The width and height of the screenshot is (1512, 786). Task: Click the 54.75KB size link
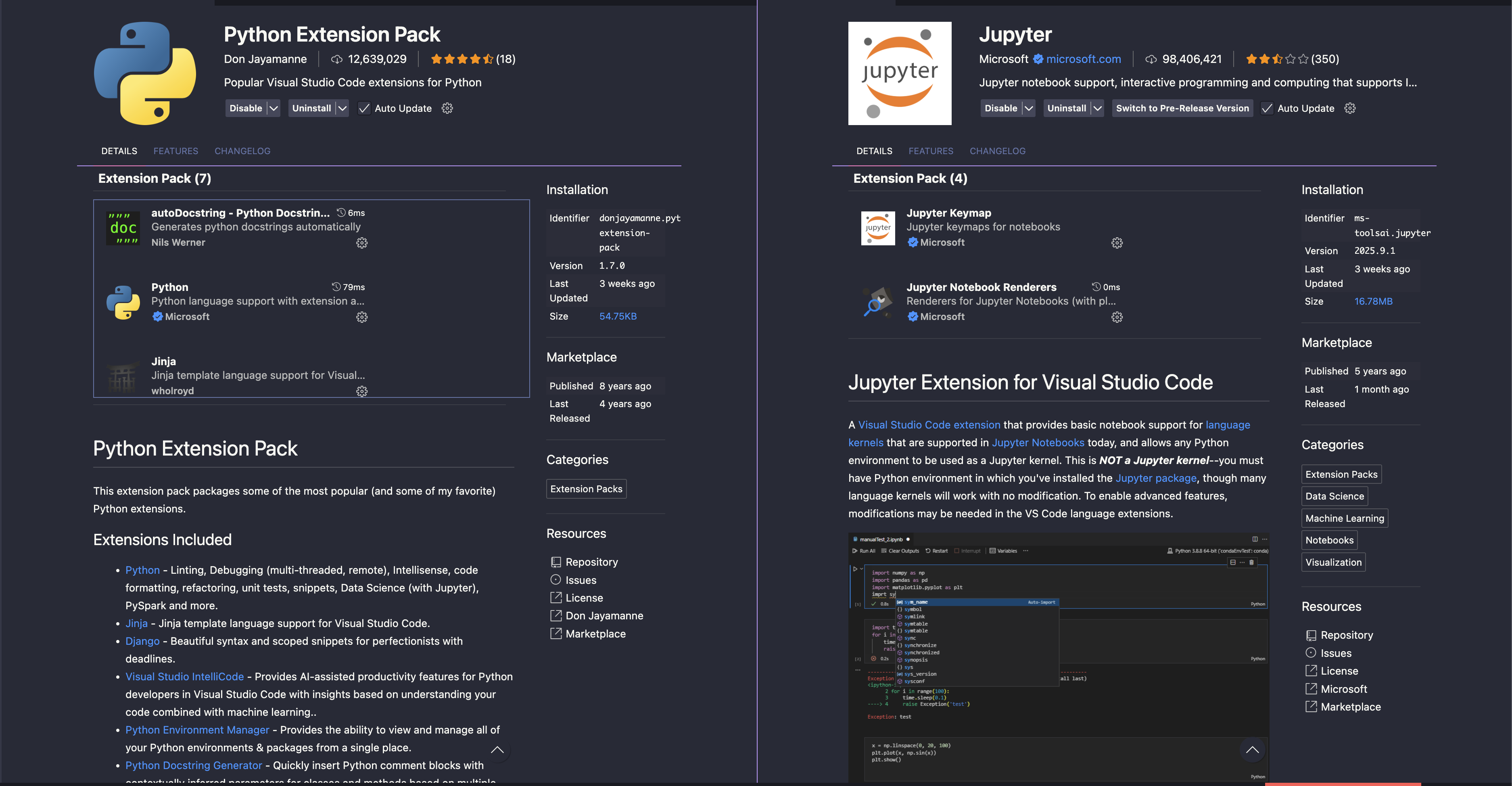tap(618, 316)
